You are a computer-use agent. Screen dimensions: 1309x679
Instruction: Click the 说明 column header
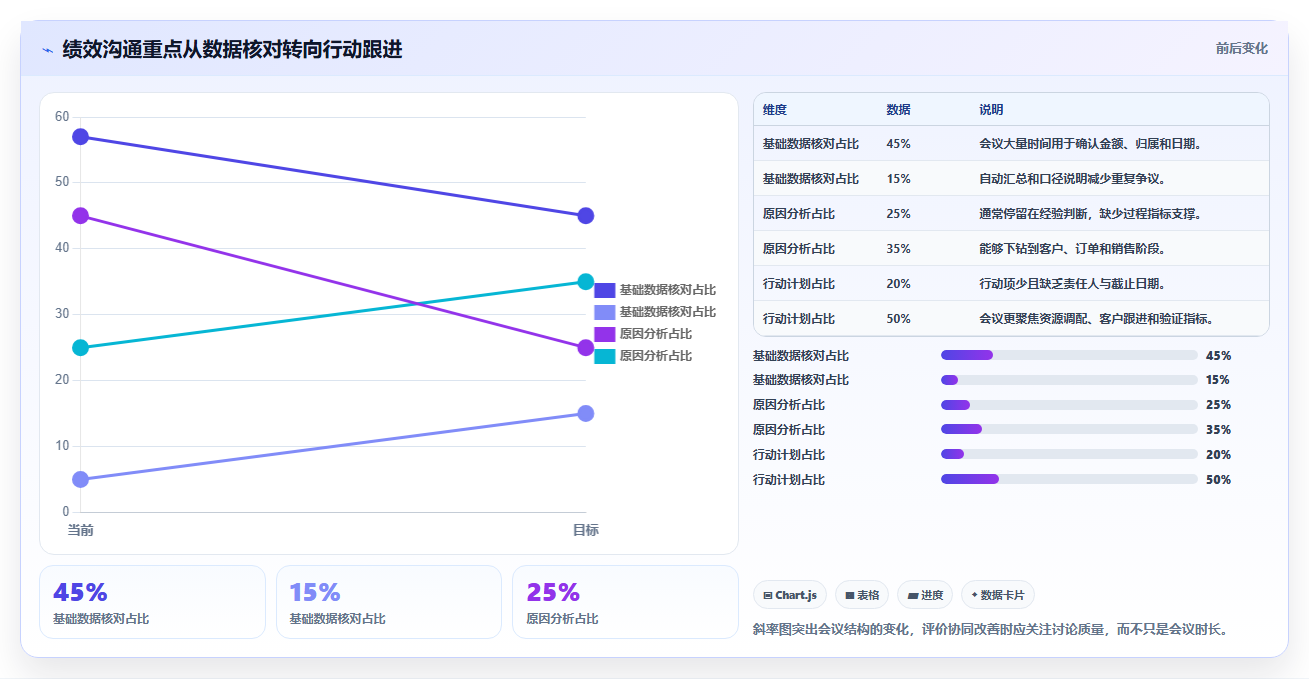click(991, 110)
